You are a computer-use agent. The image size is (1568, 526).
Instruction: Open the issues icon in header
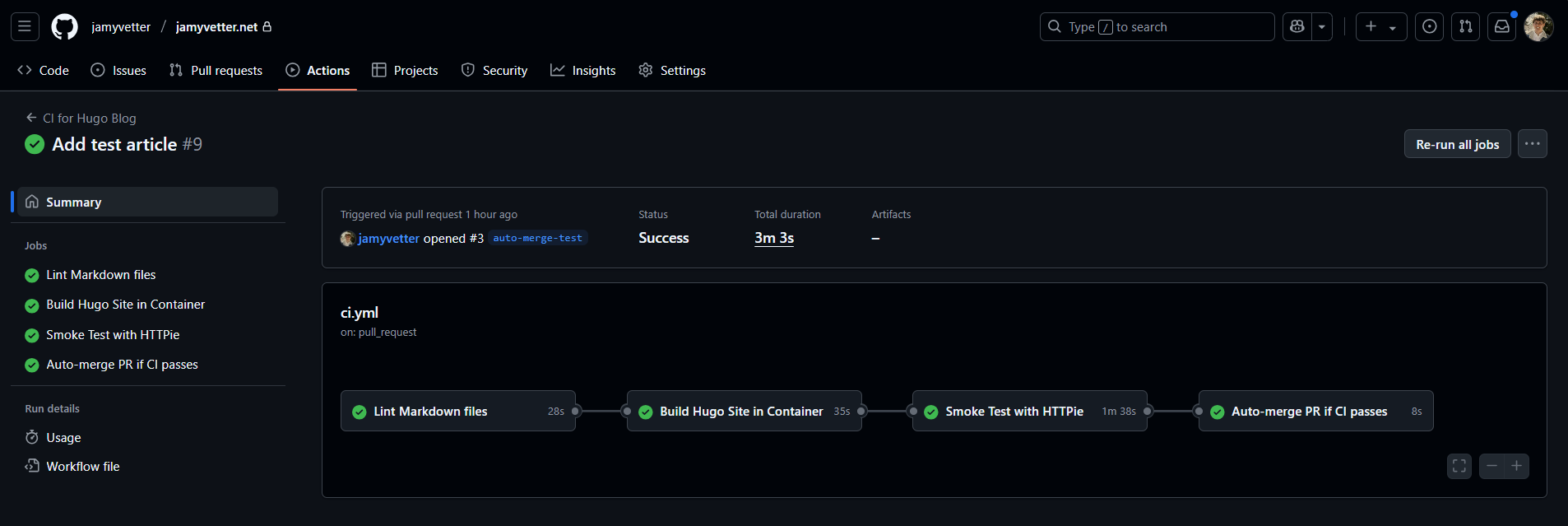tap(1430, 27)
